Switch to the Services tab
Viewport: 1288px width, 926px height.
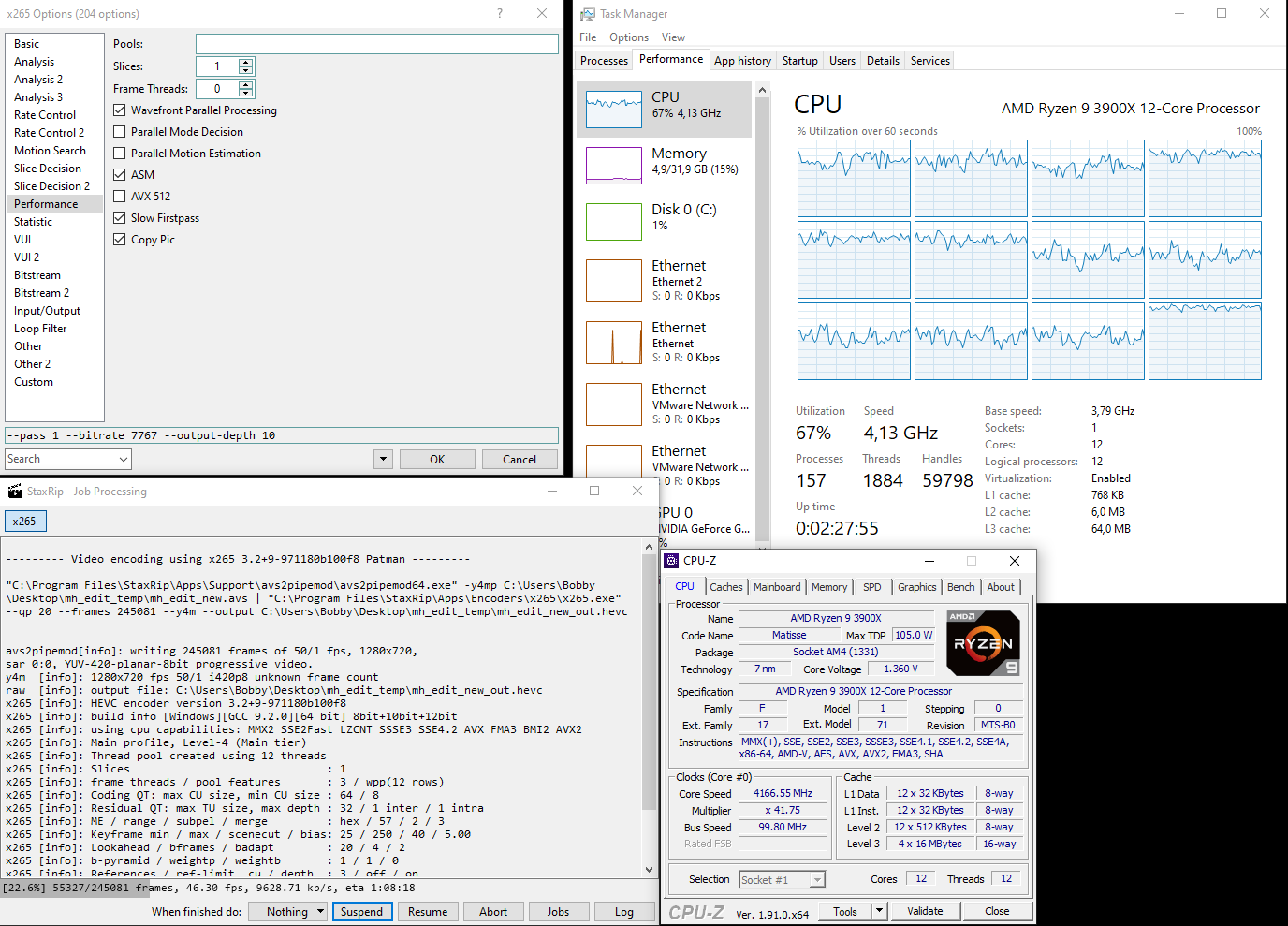[930, 61]
